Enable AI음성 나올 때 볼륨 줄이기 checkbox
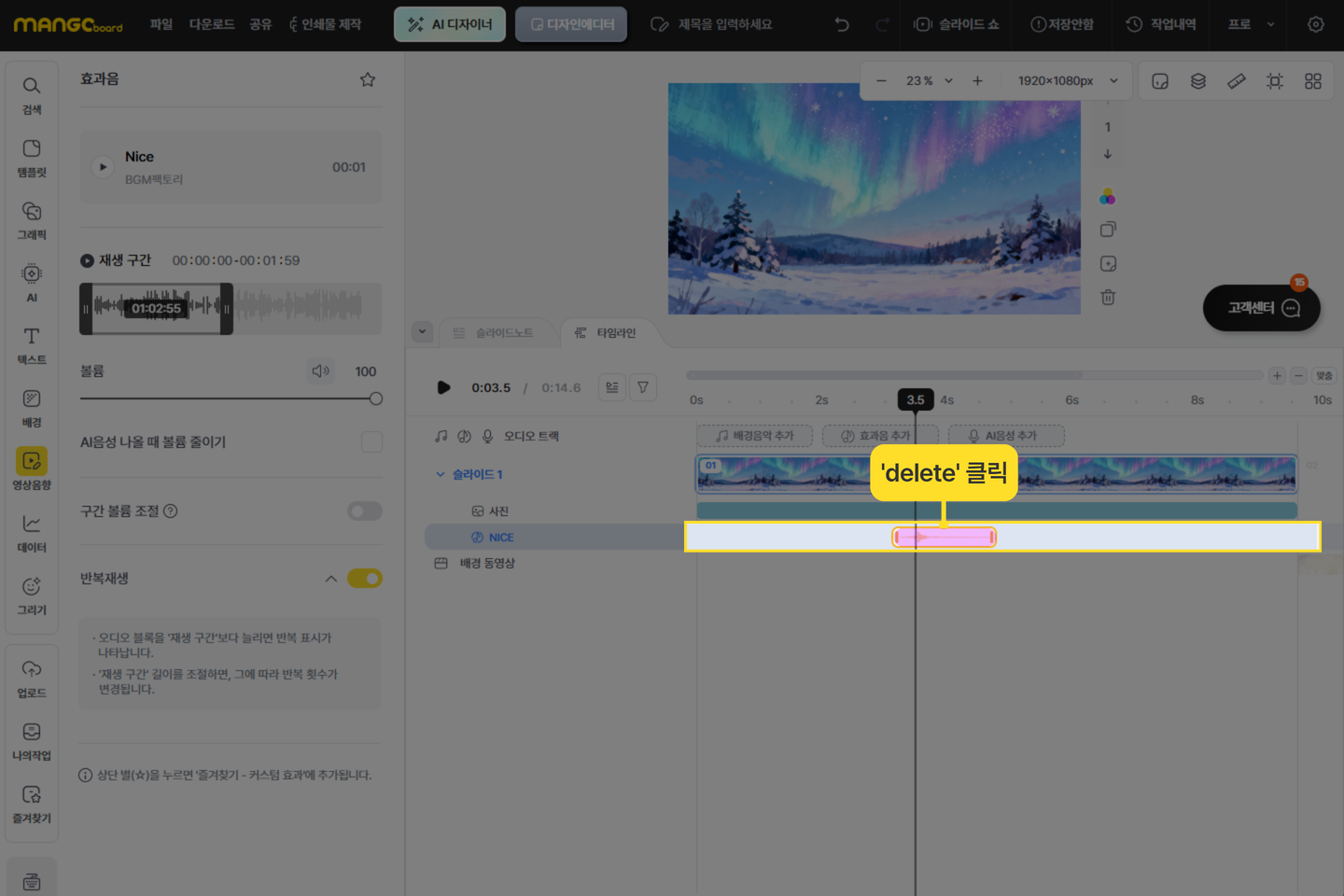The height and width of the screenshot is (896, 1344). pyautogui.click(x=371, y=441)
